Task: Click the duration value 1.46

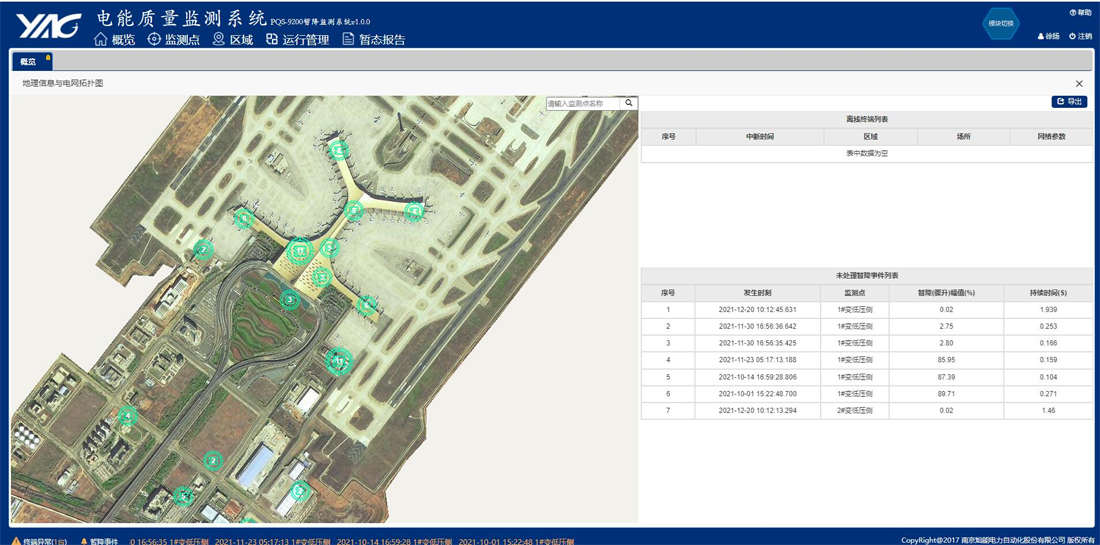Action: tap(1048, 410)
